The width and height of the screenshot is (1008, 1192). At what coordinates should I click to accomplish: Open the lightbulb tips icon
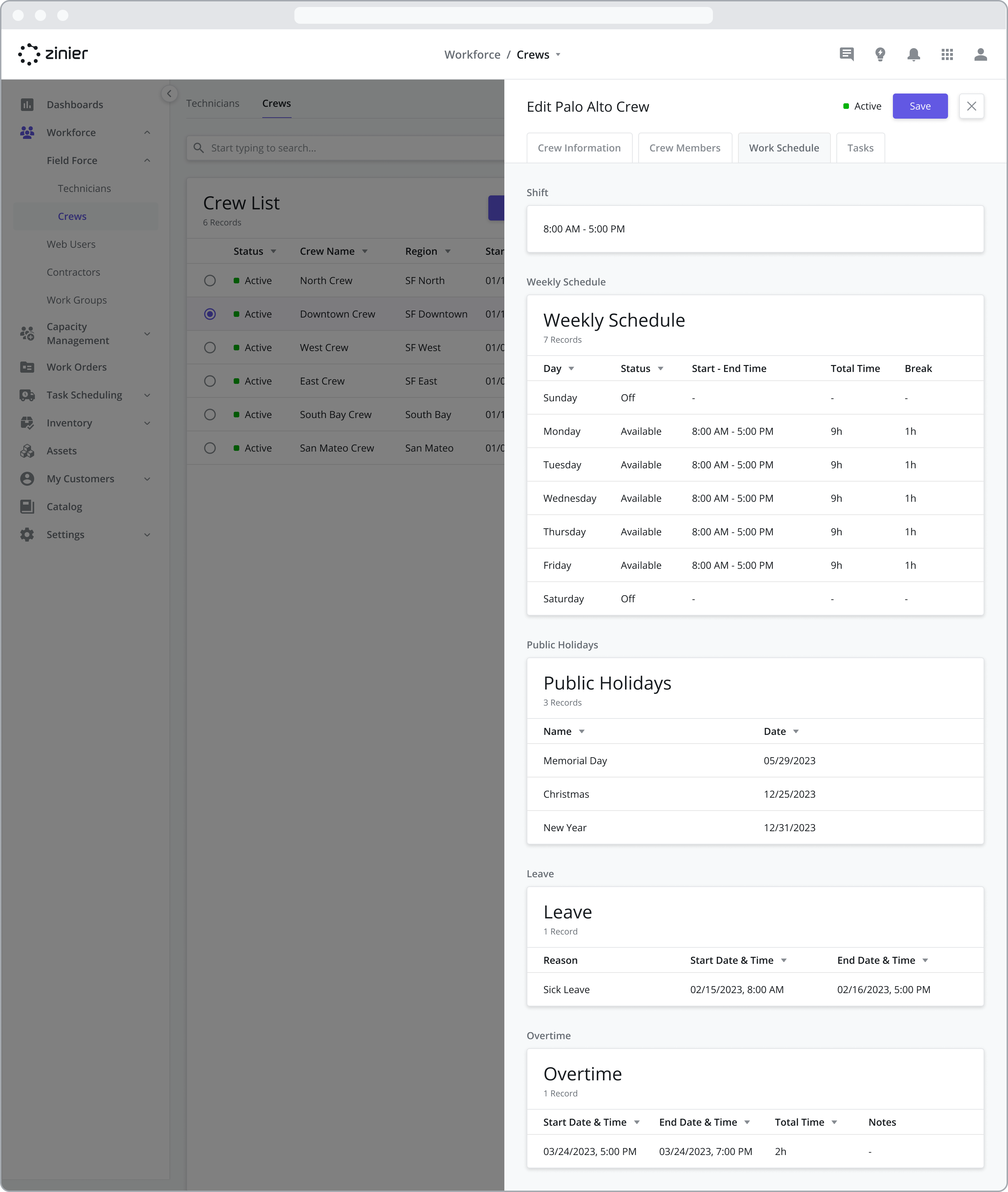[880, 54]
